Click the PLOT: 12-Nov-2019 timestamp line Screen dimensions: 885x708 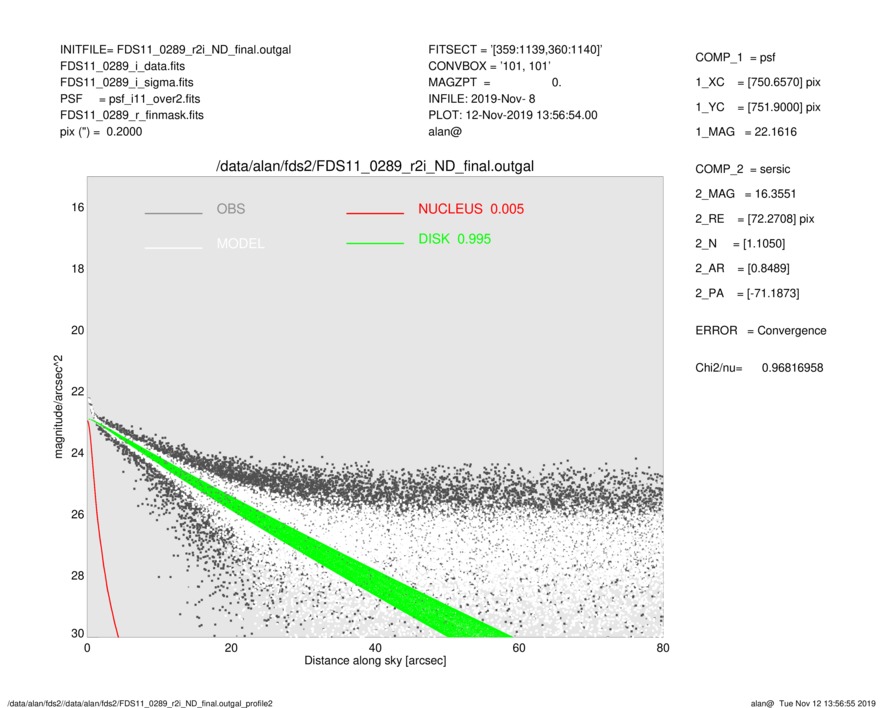point(512,115)
